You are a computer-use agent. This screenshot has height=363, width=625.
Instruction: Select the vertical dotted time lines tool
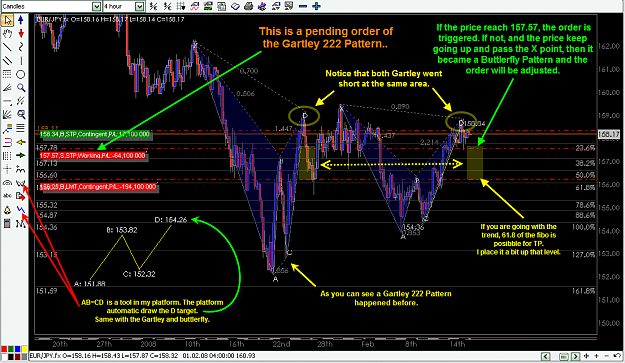[x=7, y=155]
